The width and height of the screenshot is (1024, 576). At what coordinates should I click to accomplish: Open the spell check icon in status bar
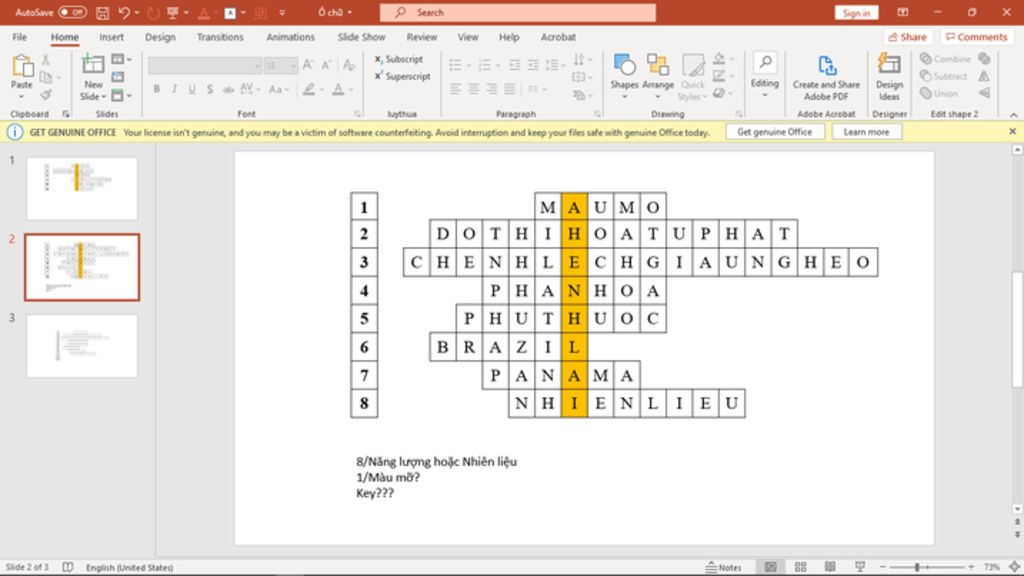(x=67, y=567)
